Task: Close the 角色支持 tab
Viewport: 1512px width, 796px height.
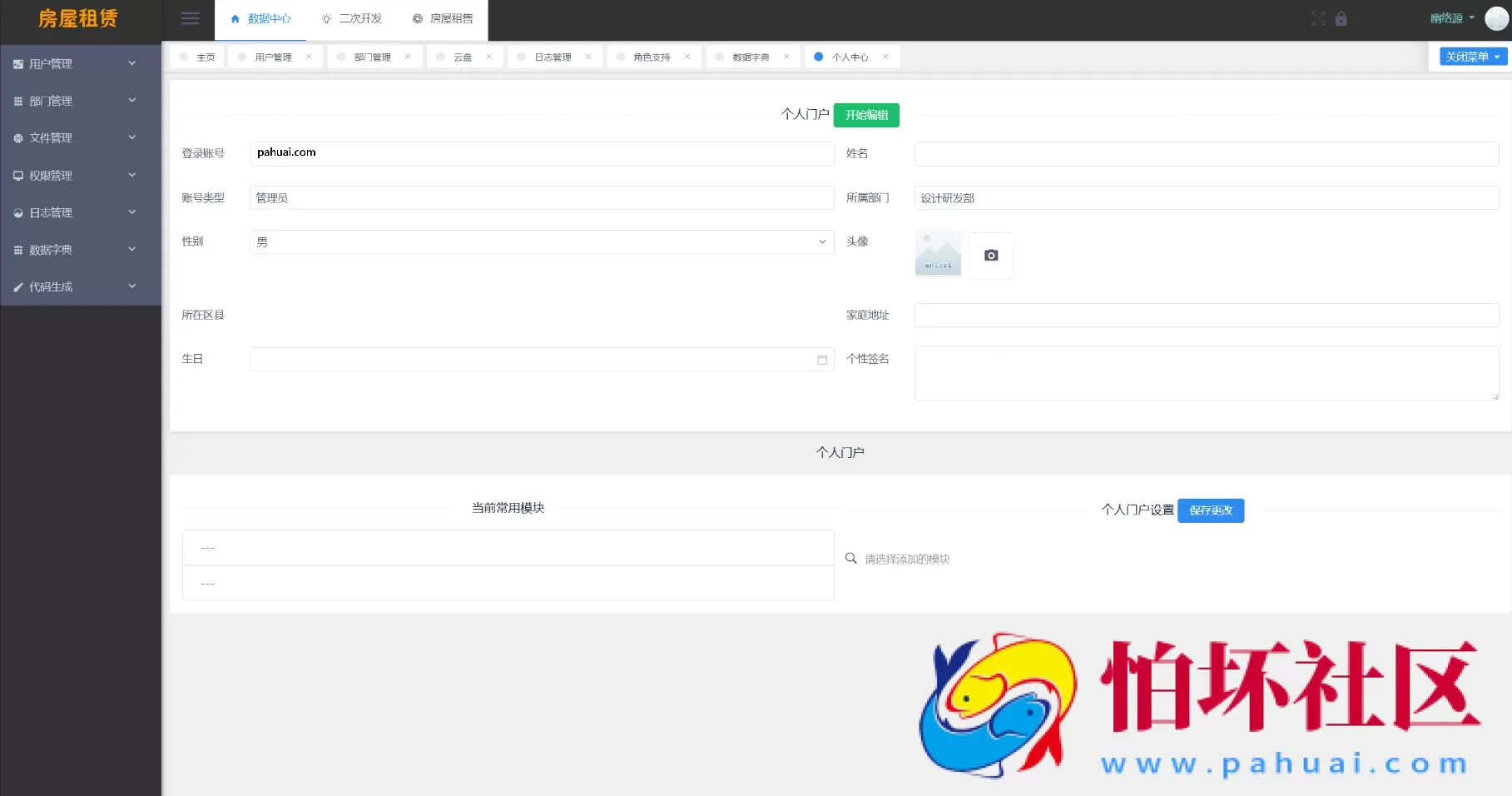Action: tap(687, 56)
